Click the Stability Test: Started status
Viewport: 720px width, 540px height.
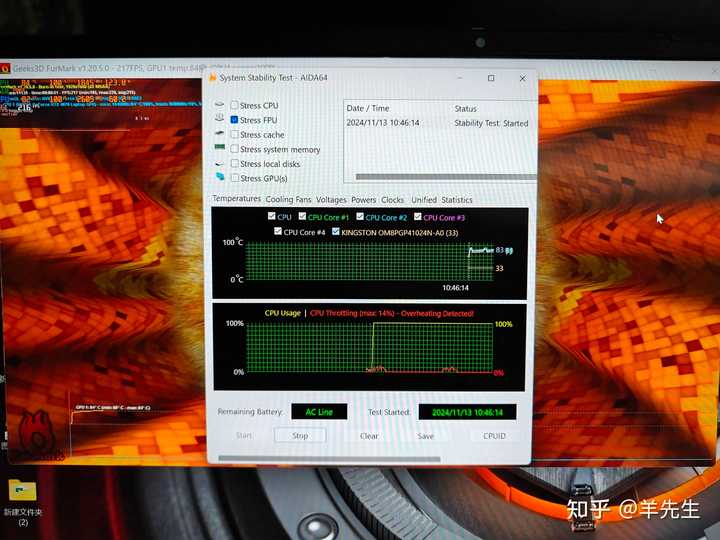click(491, 123)
